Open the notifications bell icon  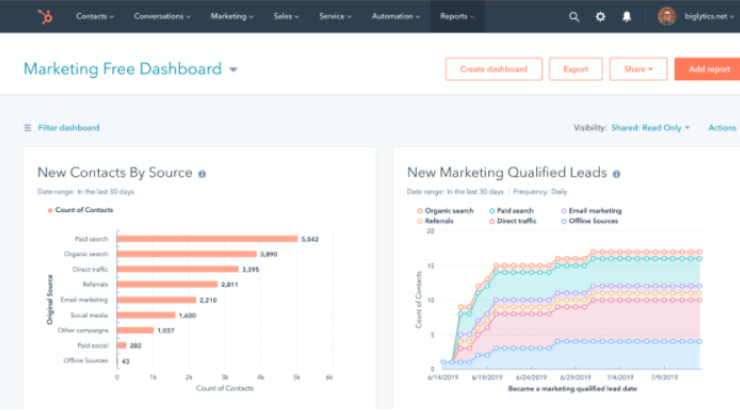627,17
